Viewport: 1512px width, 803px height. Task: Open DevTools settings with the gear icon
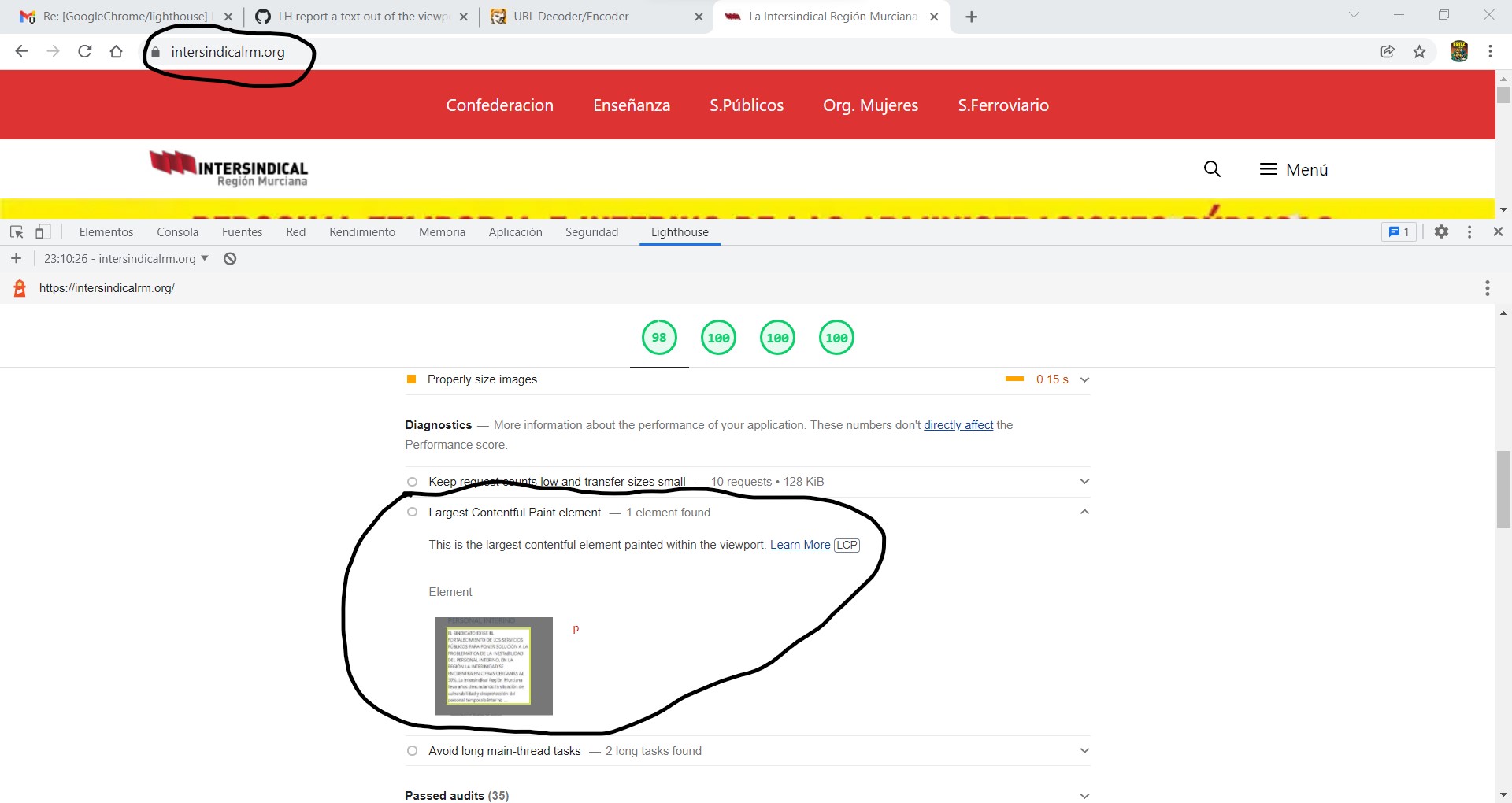(x=1442, y=231)
